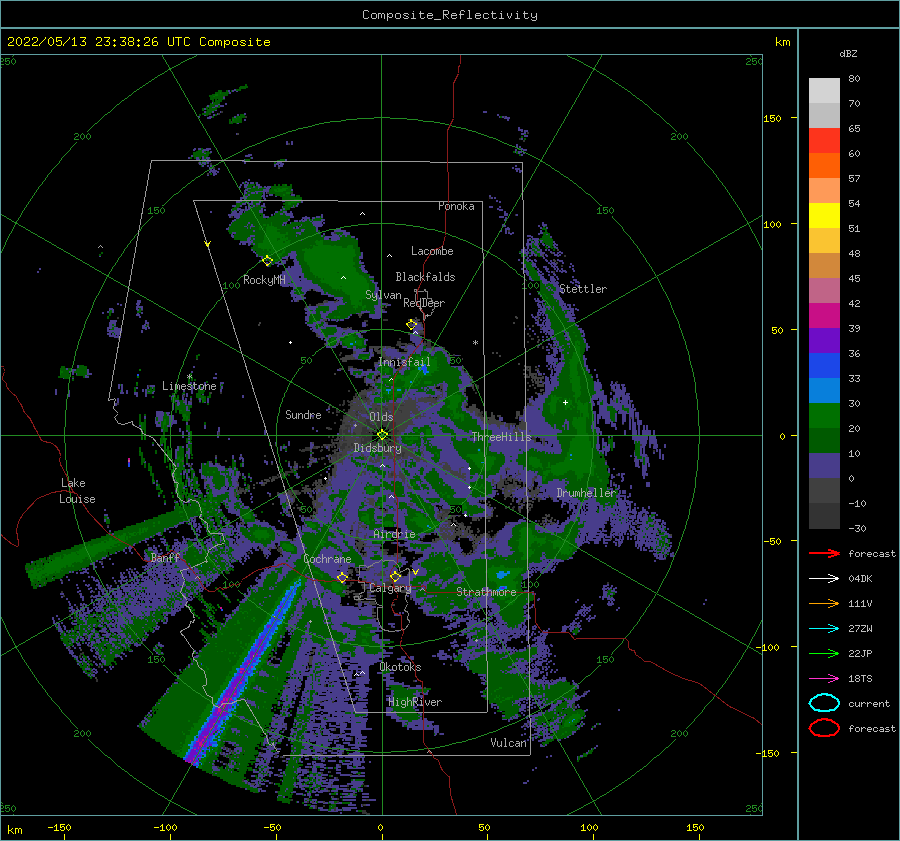
Task: Click the yellow marker near Cochrane
Action: (342, 578)
